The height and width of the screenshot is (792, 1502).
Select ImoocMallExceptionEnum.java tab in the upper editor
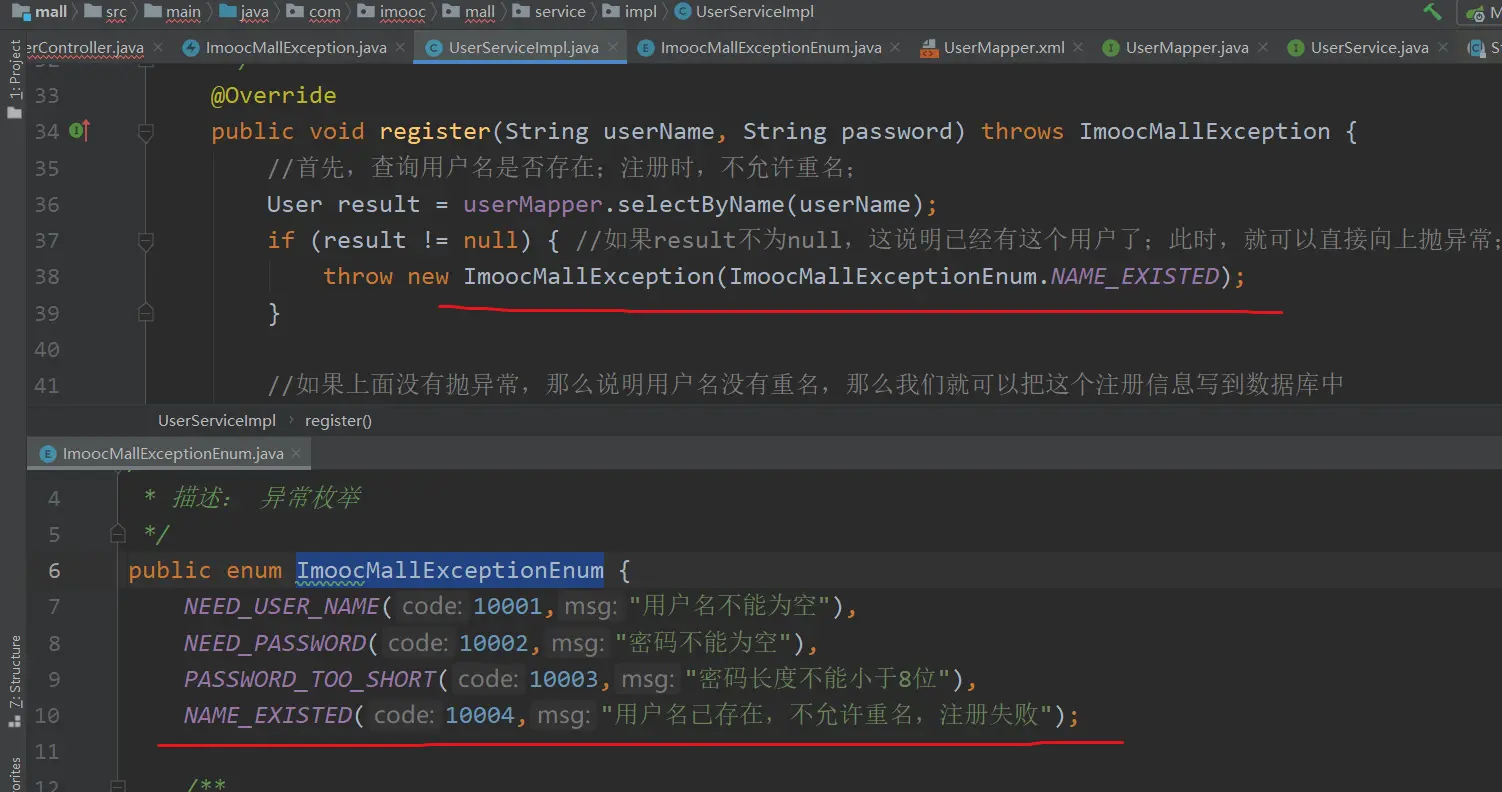point(771,48)
